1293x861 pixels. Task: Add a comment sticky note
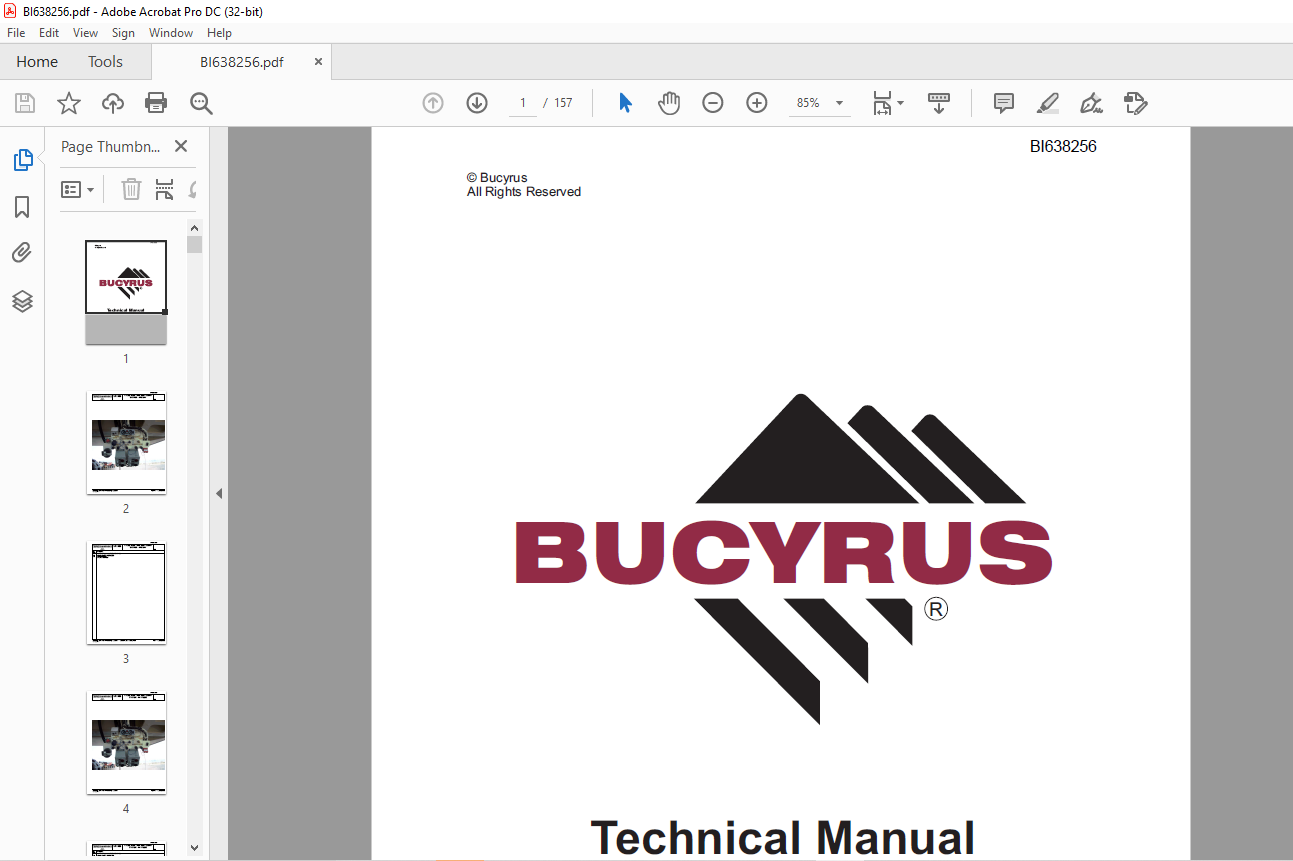[x=1003, y=103]
